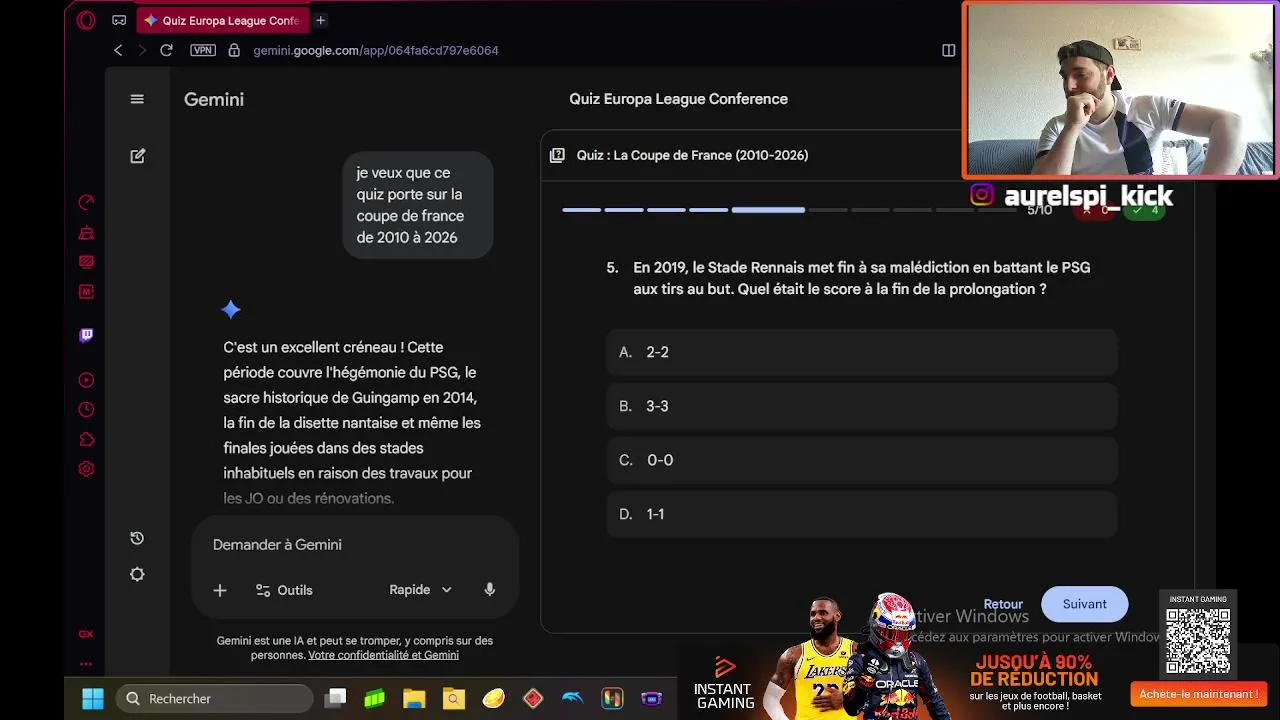Image resolution: width=1280 pixels, height=720 pixels.
Task: Open the Dolphin emulator taskbar icon
Action: coord(572,698)
